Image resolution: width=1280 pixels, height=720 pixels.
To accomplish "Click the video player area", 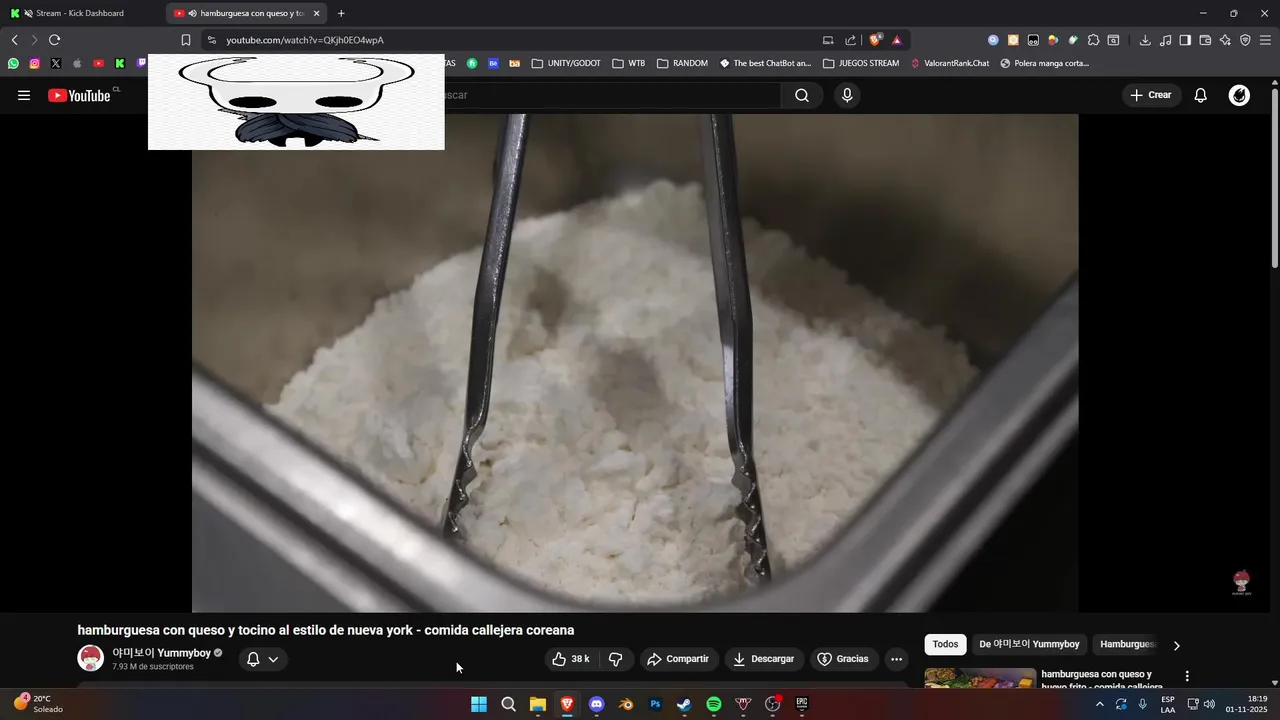I will point(635,363).
